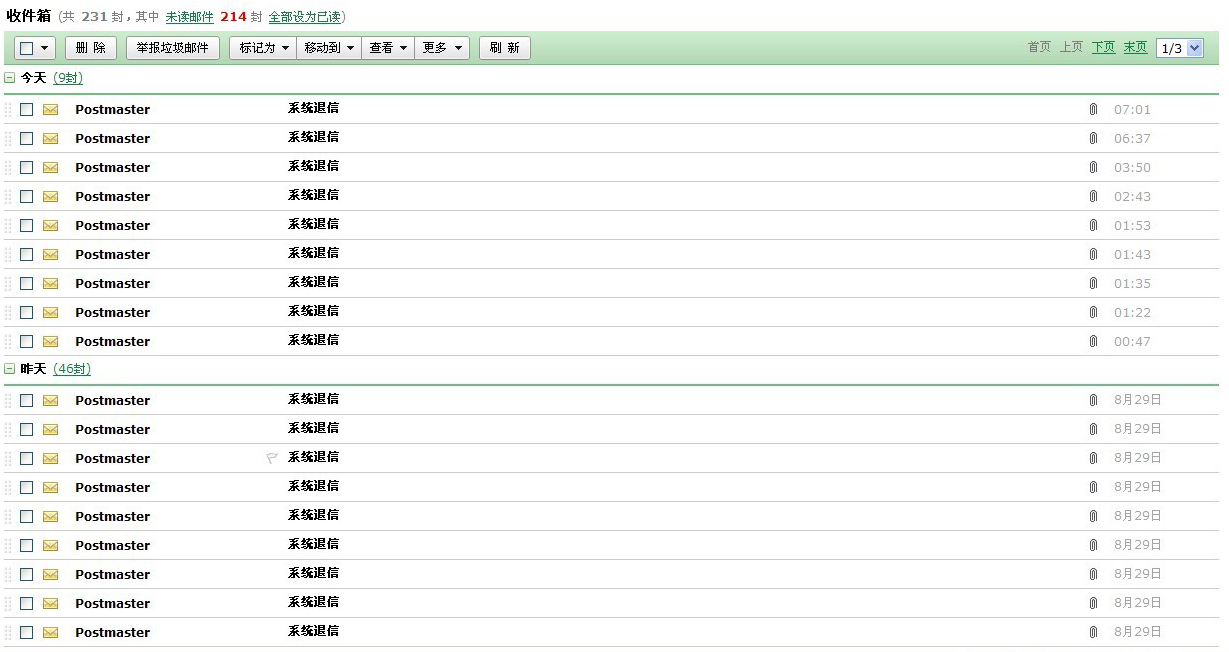Click the 删除 button

pos(91,48)
